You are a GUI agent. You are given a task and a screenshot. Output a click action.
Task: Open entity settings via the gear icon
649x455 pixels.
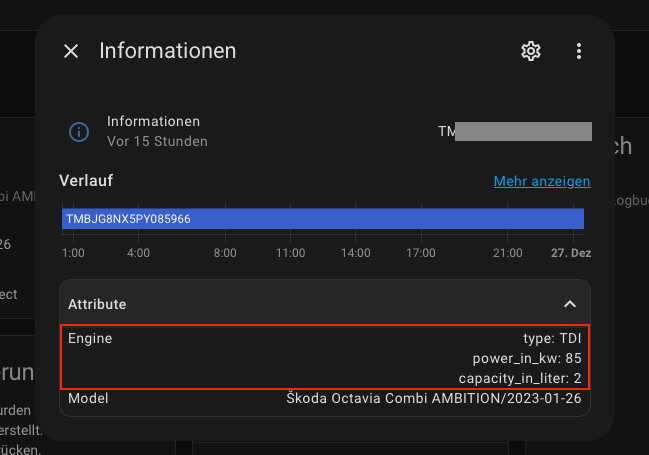click(x=531, y=51)
